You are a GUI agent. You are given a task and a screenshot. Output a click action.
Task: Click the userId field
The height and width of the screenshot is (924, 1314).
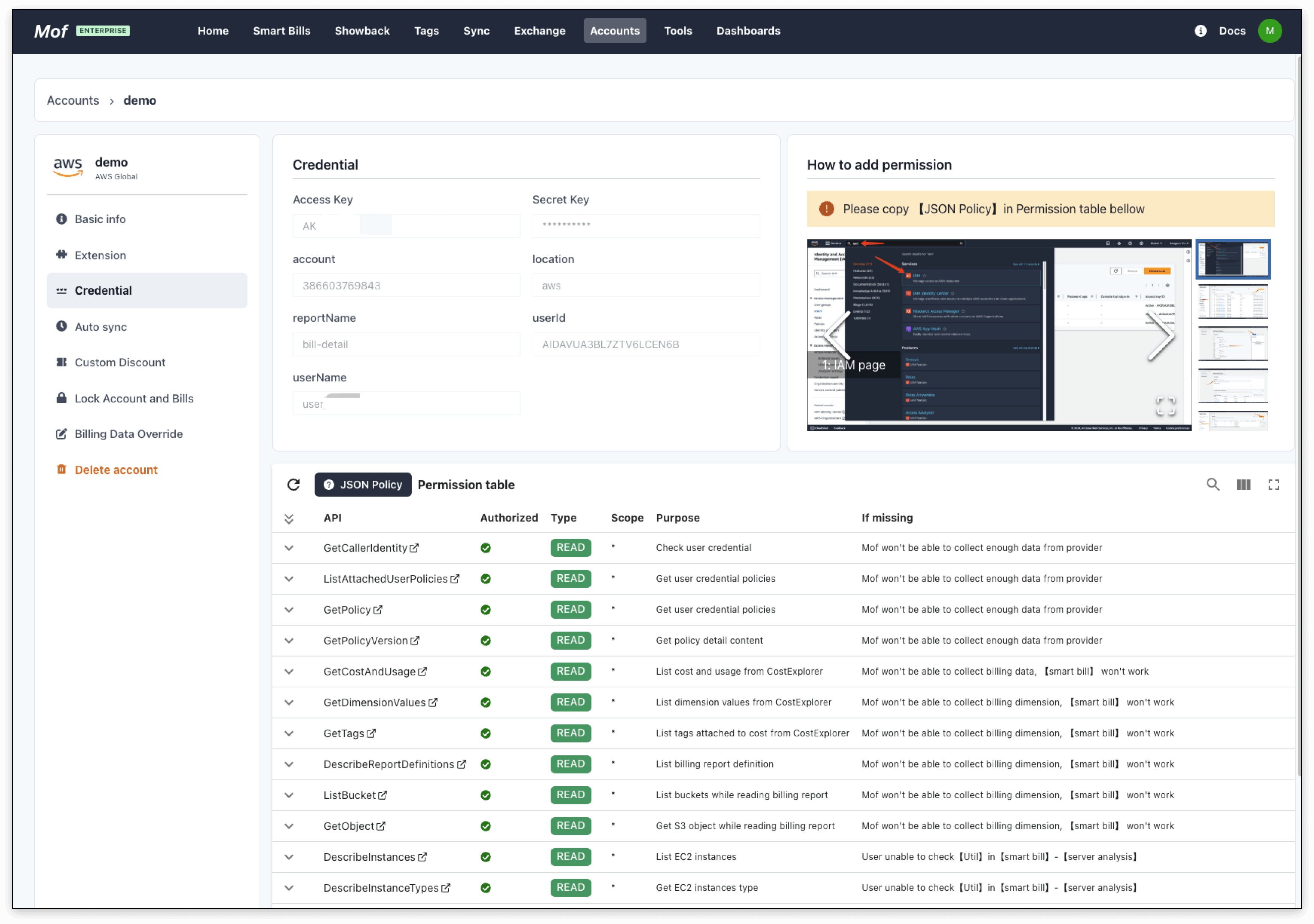646,344
